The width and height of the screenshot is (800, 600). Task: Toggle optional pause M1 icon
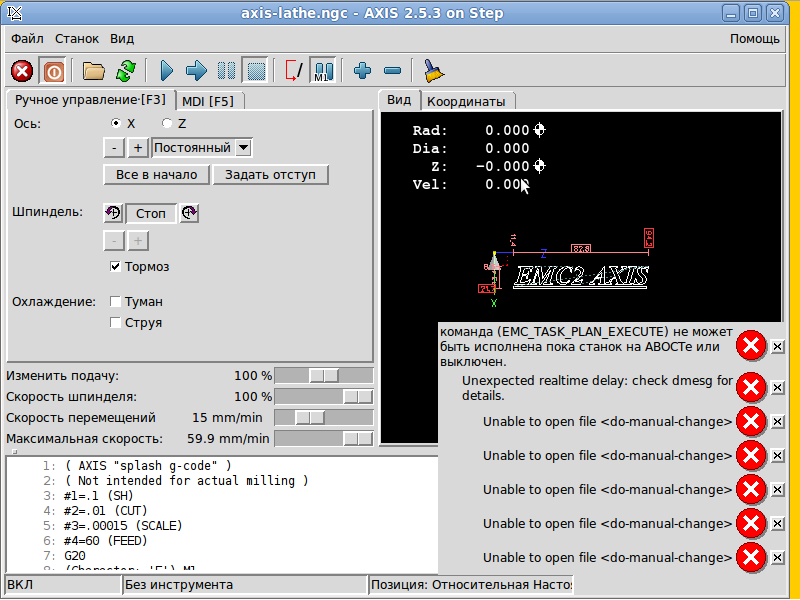(x=323, y=71)
